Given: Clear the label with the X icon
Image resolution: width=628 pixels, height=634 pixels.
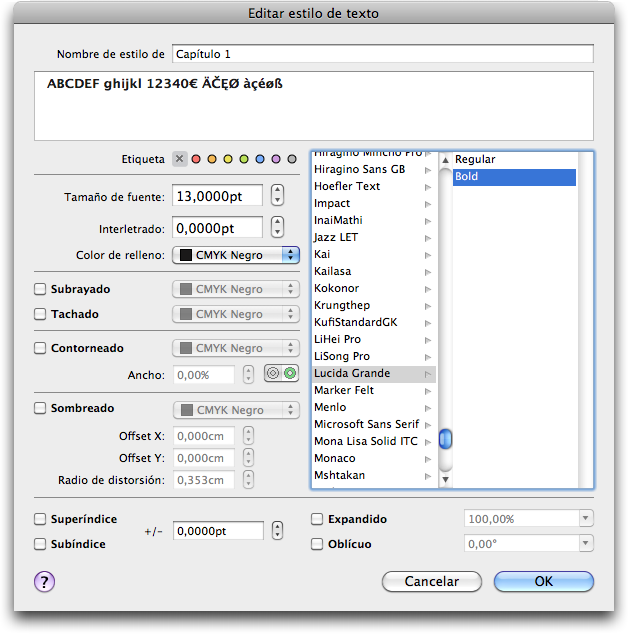Looking at the screenshot, I should click(x=180, y=159).
